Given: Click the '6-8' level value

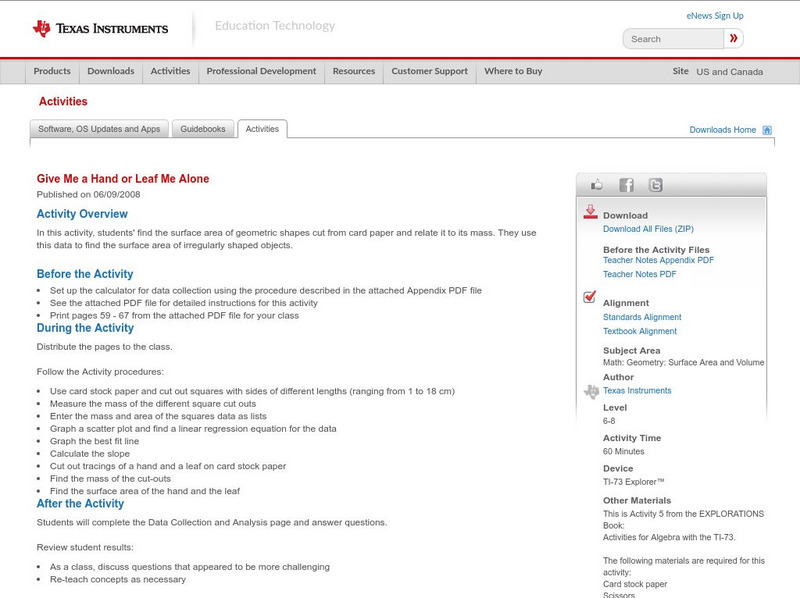Looking at the screenshot, I should 609,421.
